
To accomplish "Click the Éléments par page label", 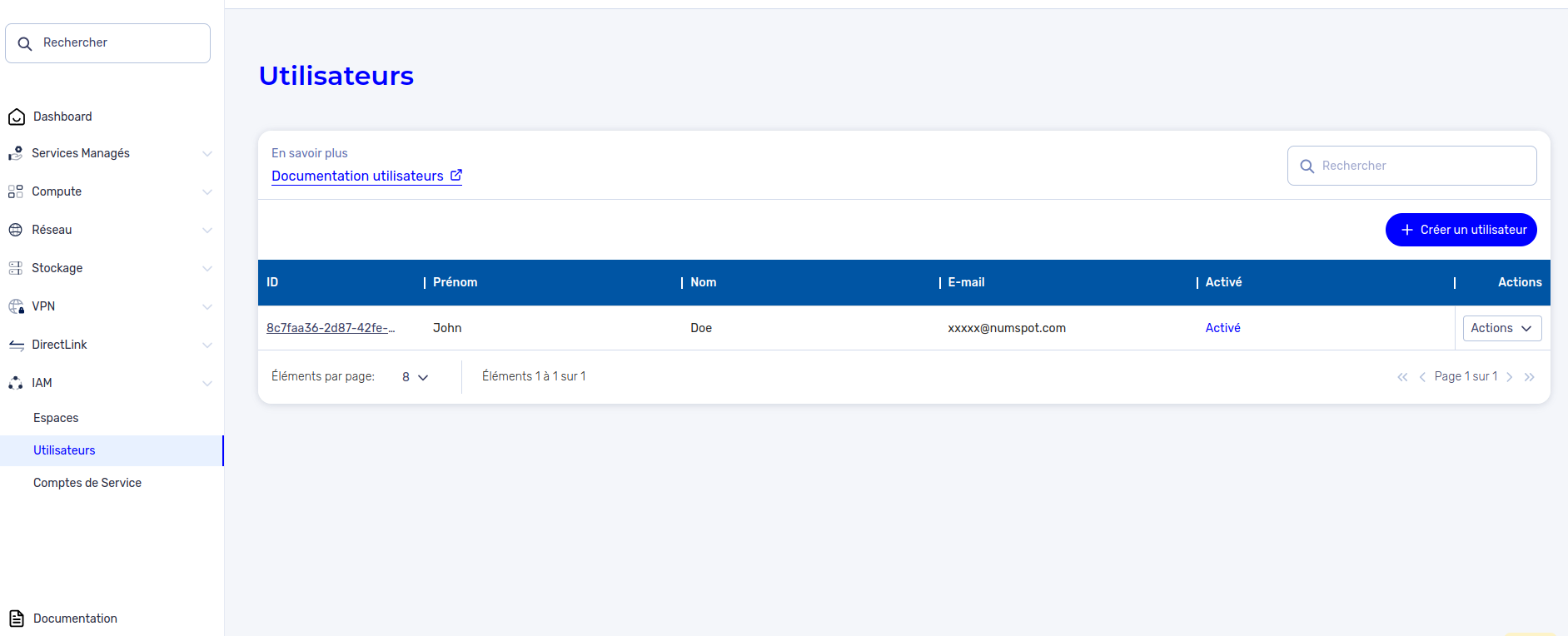I will pos(323,376).
